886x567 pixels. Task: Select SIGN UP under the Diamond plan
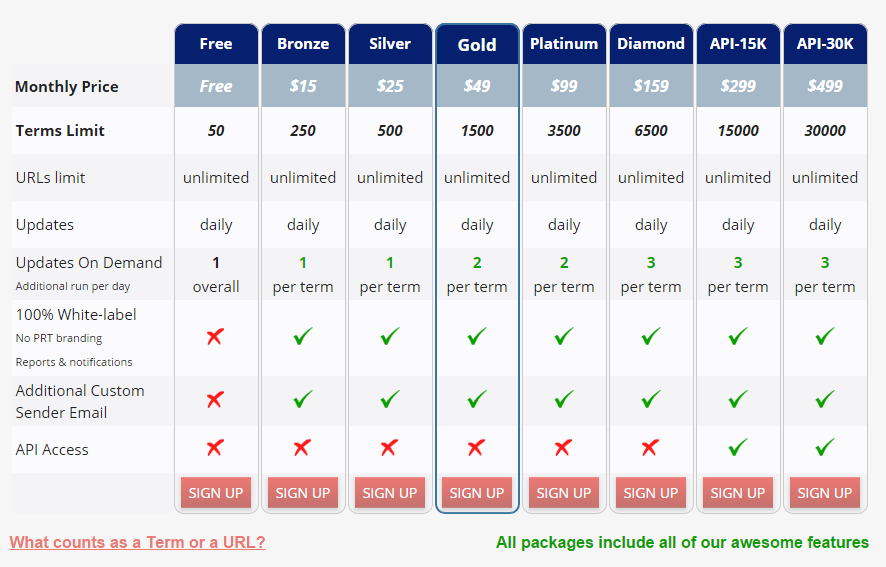point(651,493)
